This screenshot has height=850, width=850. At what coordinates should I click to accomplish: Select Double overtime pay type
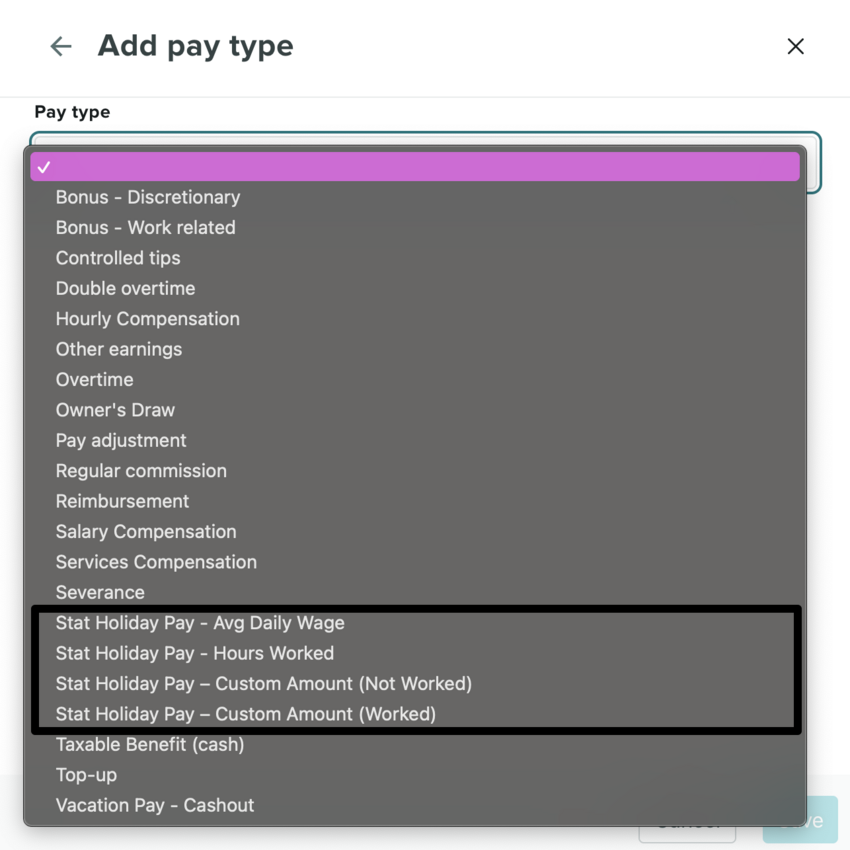coord(126,288)
